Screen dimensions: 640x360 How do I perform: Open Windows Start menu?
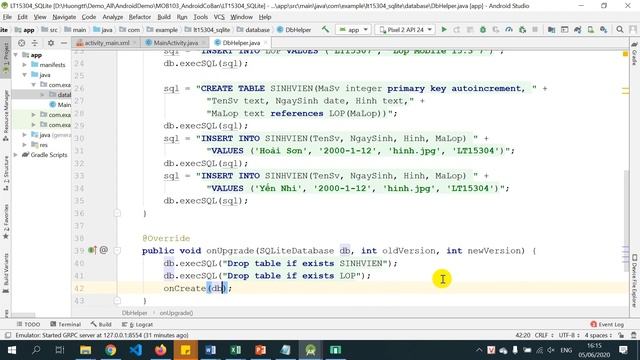[x=11, y=350]
